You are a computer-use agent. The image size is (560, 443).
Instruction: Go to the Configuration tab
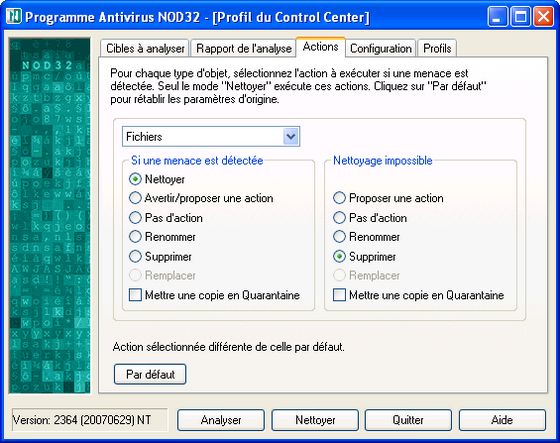(x=381, y=49)
